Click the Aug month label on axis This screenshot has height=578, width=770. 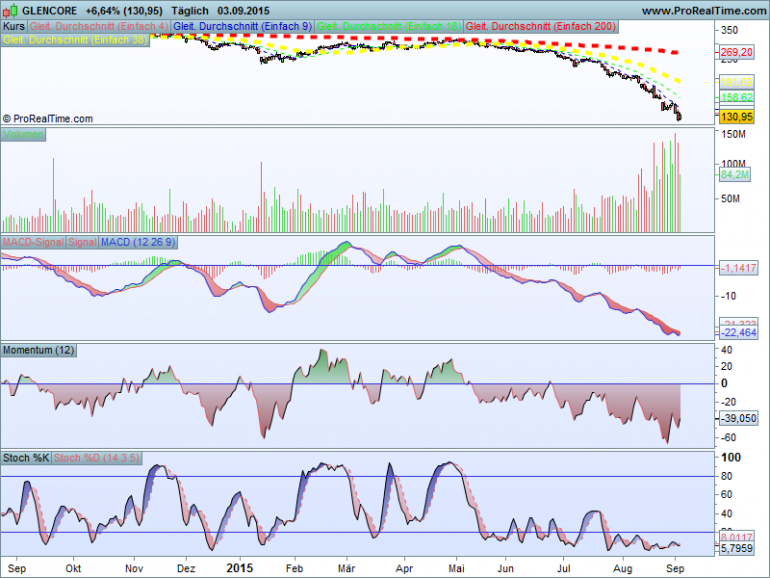(x=623, y=569)
